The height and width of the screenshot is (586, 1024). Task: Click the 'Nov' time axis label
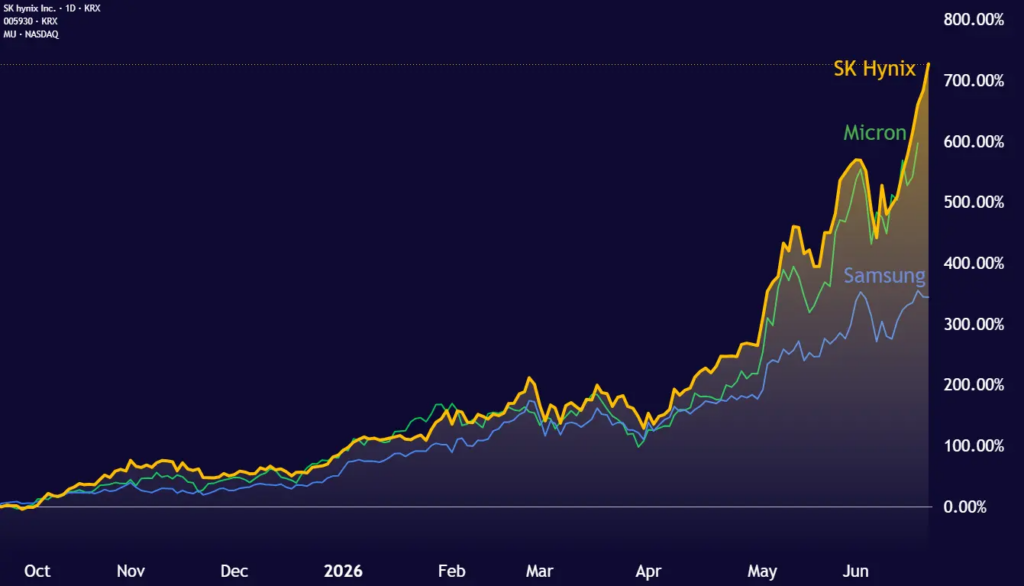click(x=131, y=571)
